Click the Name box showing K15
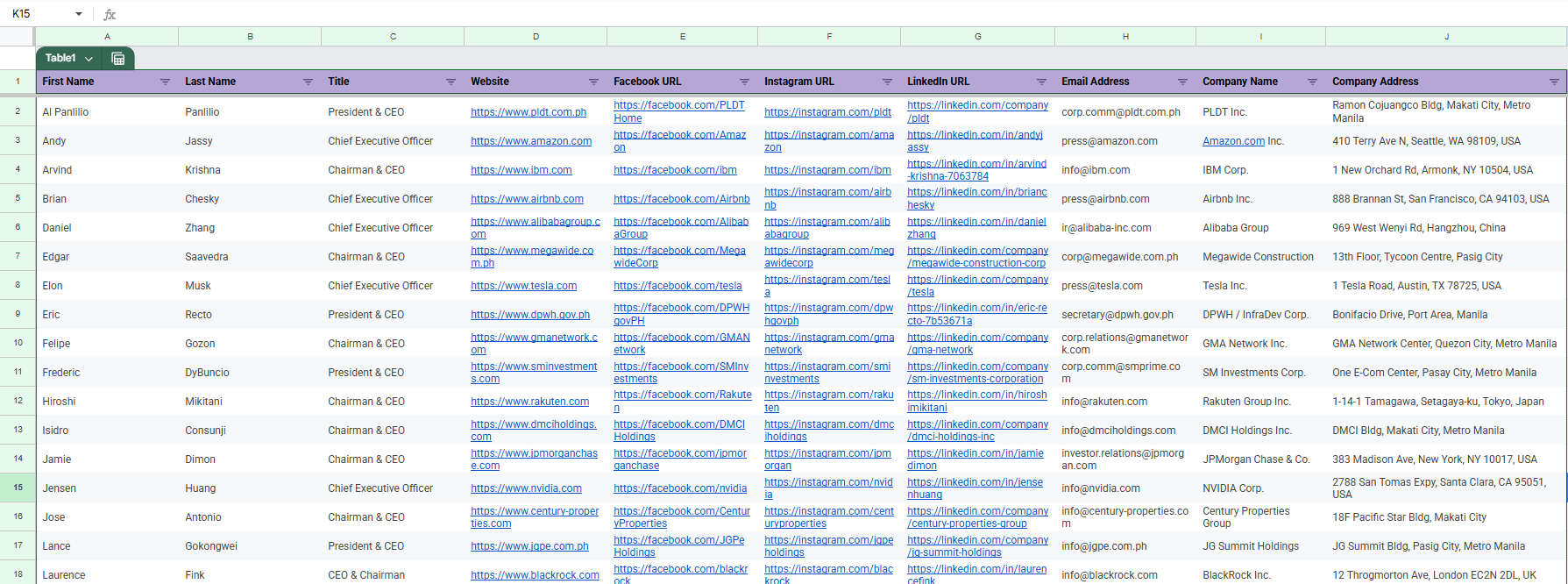Screen dimensions: 1568x584 39,14
